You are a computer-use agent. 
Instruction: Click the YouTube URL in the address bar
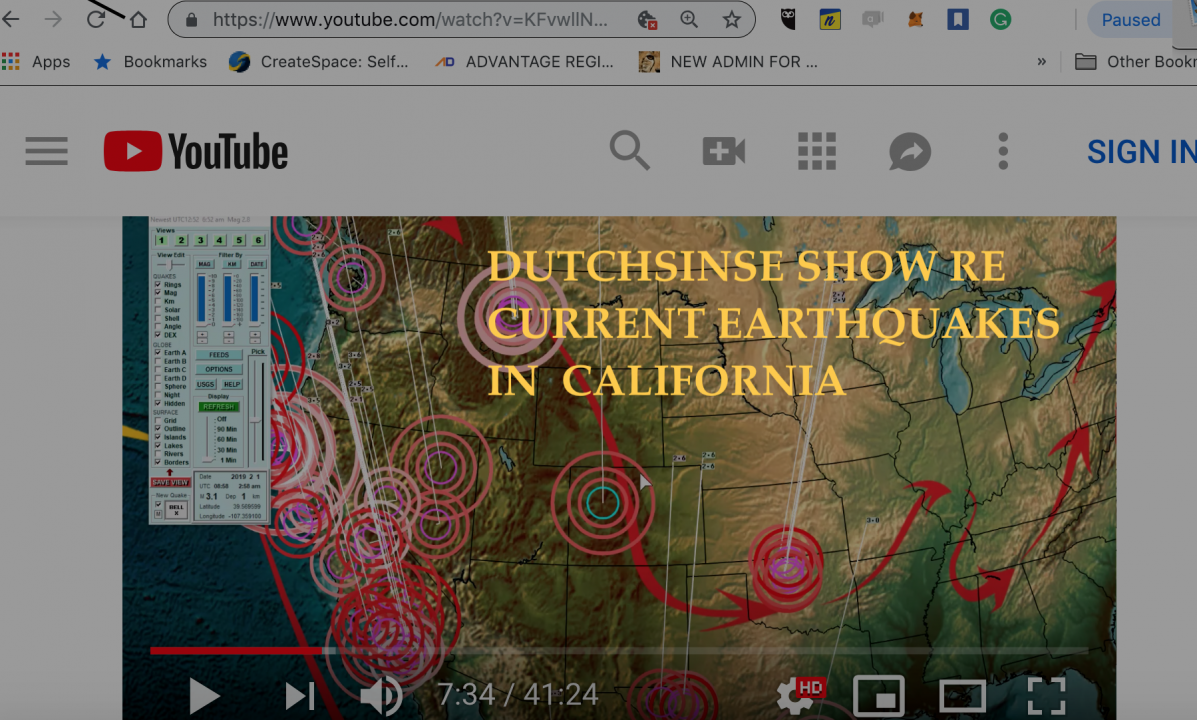[410, 20]
